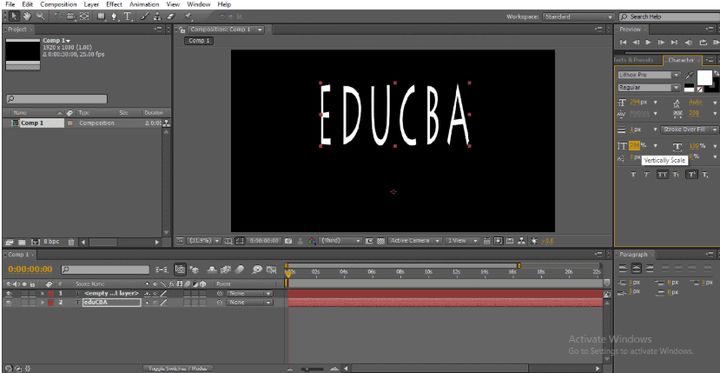Toggle the Small Caps button
Image resolution: width=720 pixels, height=373 pixels.
point(676,175)
